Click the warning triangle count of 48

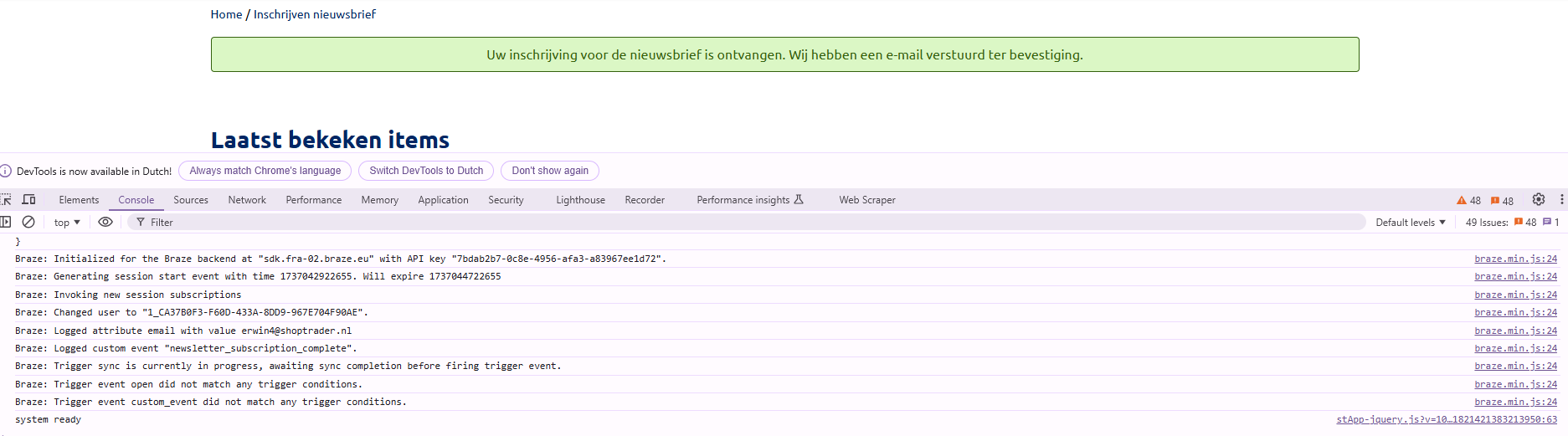point(1468,201)
